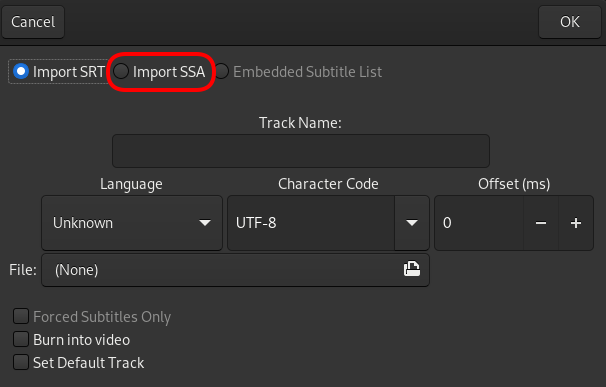This screenshot has width=606, height=387.
Task: Open the file chooser showing (None)
Action: (x=235, y=270)
